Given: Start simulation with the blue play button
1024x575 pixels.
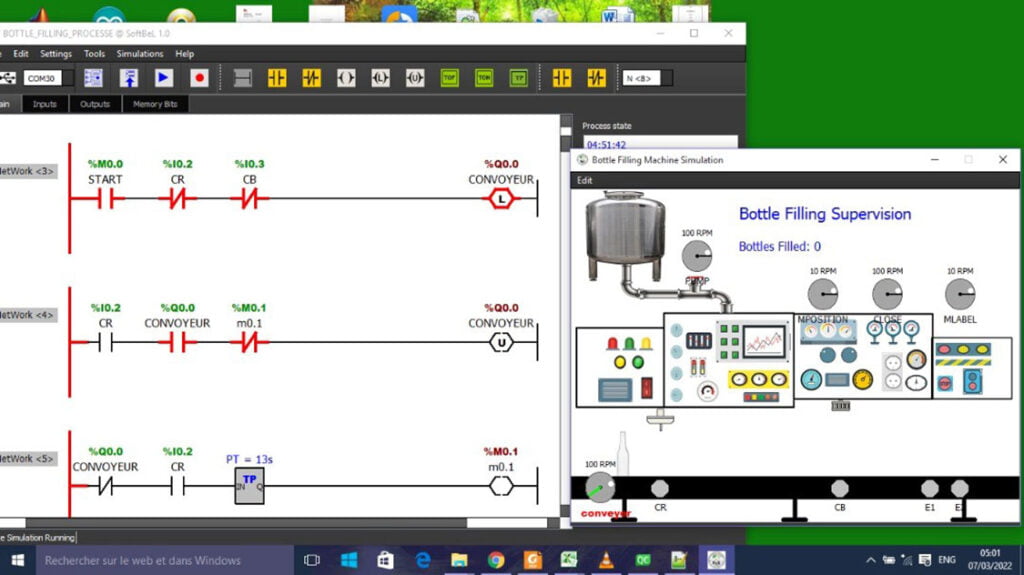Looking at the screenshot, I should click(163, 78).
